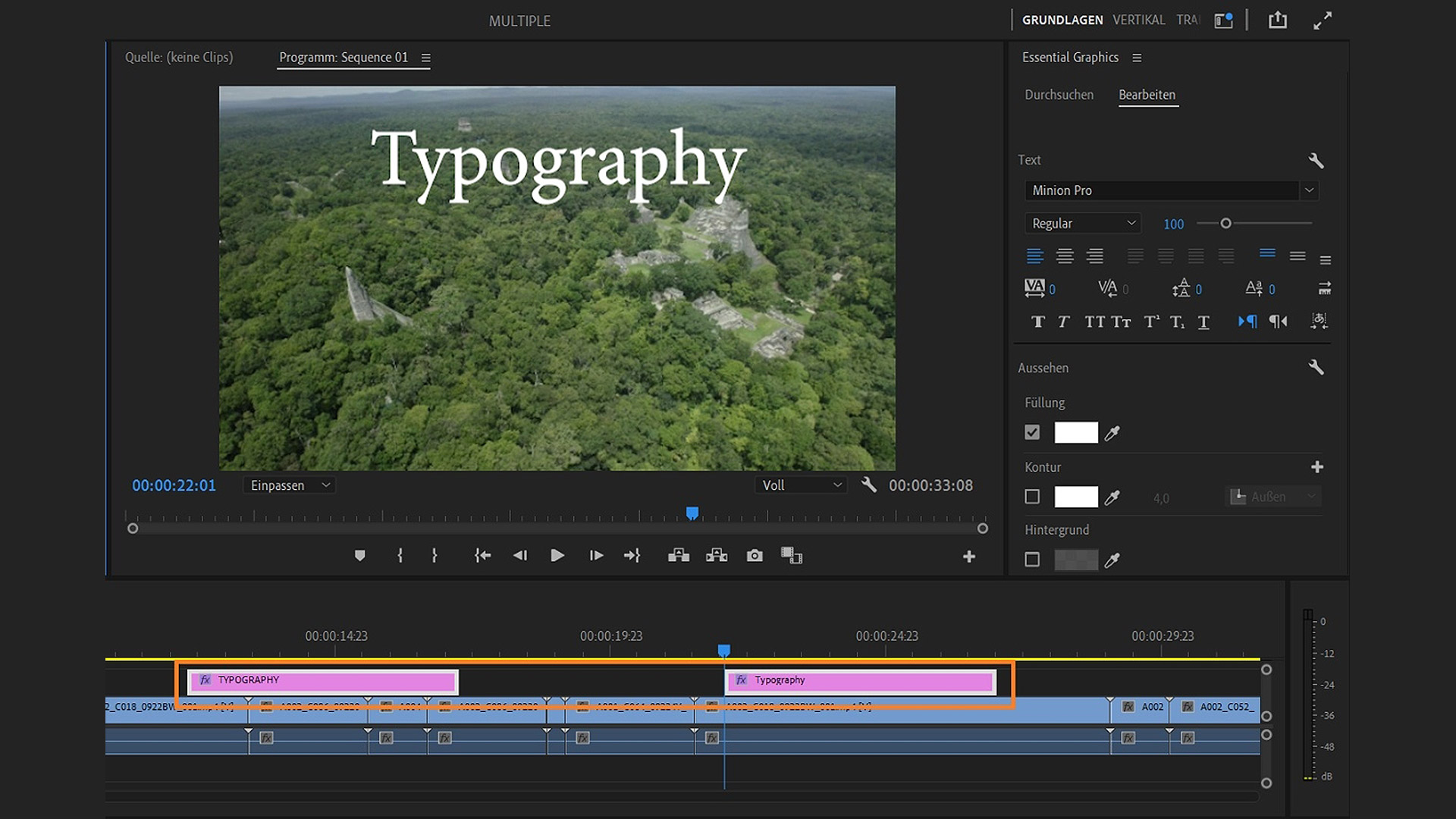Click the Play button in Program monitor
Screen dimensions: 1456x819
pyautogui.click(x=557, y=556)
